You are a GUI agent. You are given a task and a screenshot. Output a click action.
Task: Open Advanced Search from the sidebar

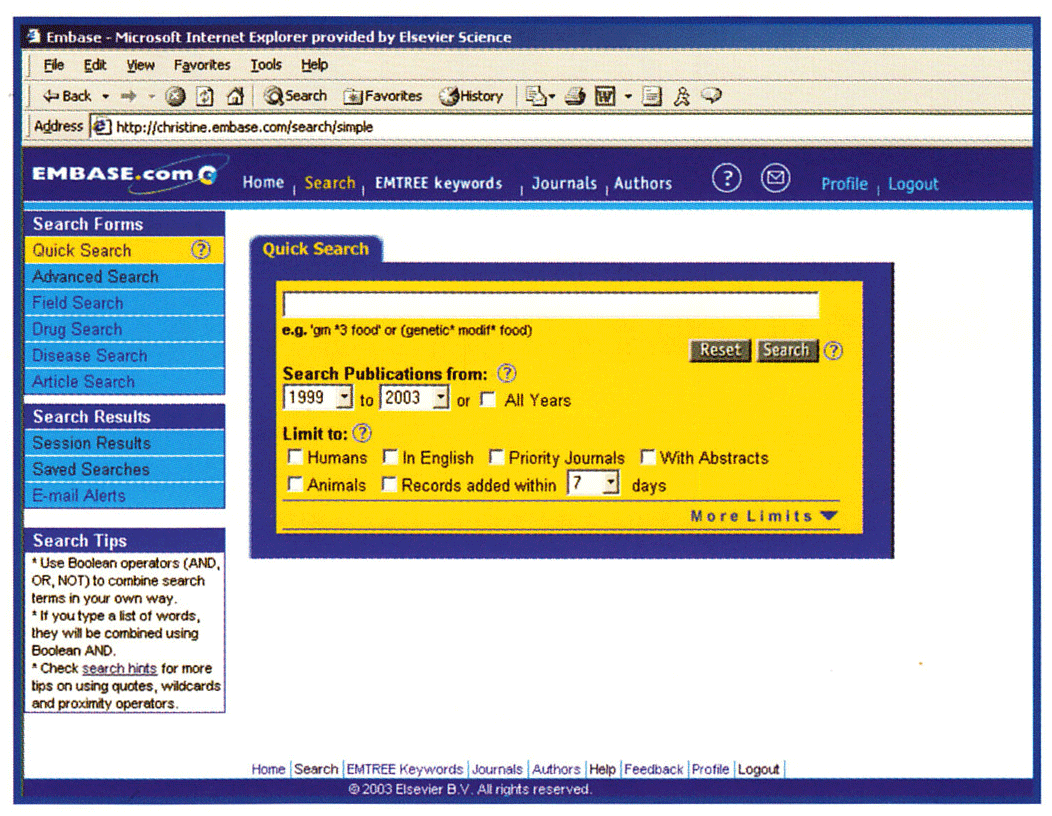[124, 276]
